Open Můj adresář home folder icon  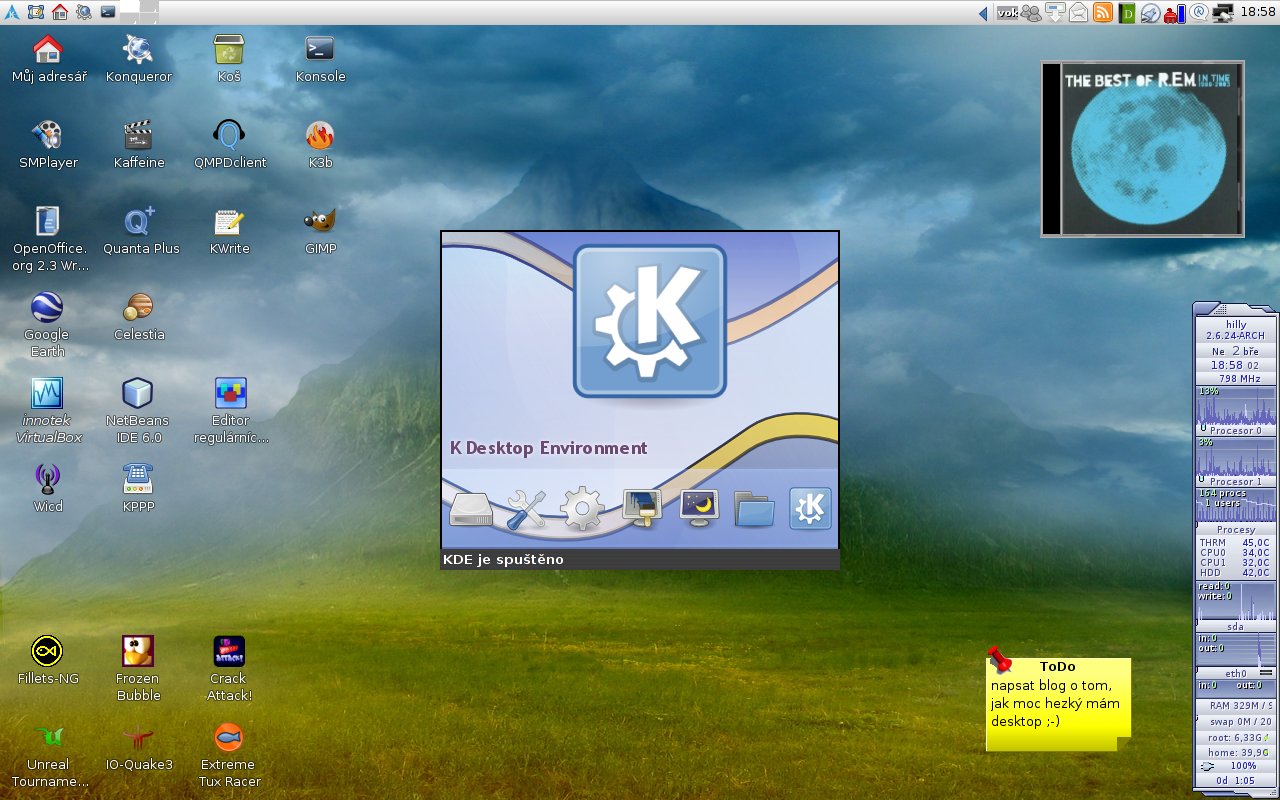coord(48,58)
